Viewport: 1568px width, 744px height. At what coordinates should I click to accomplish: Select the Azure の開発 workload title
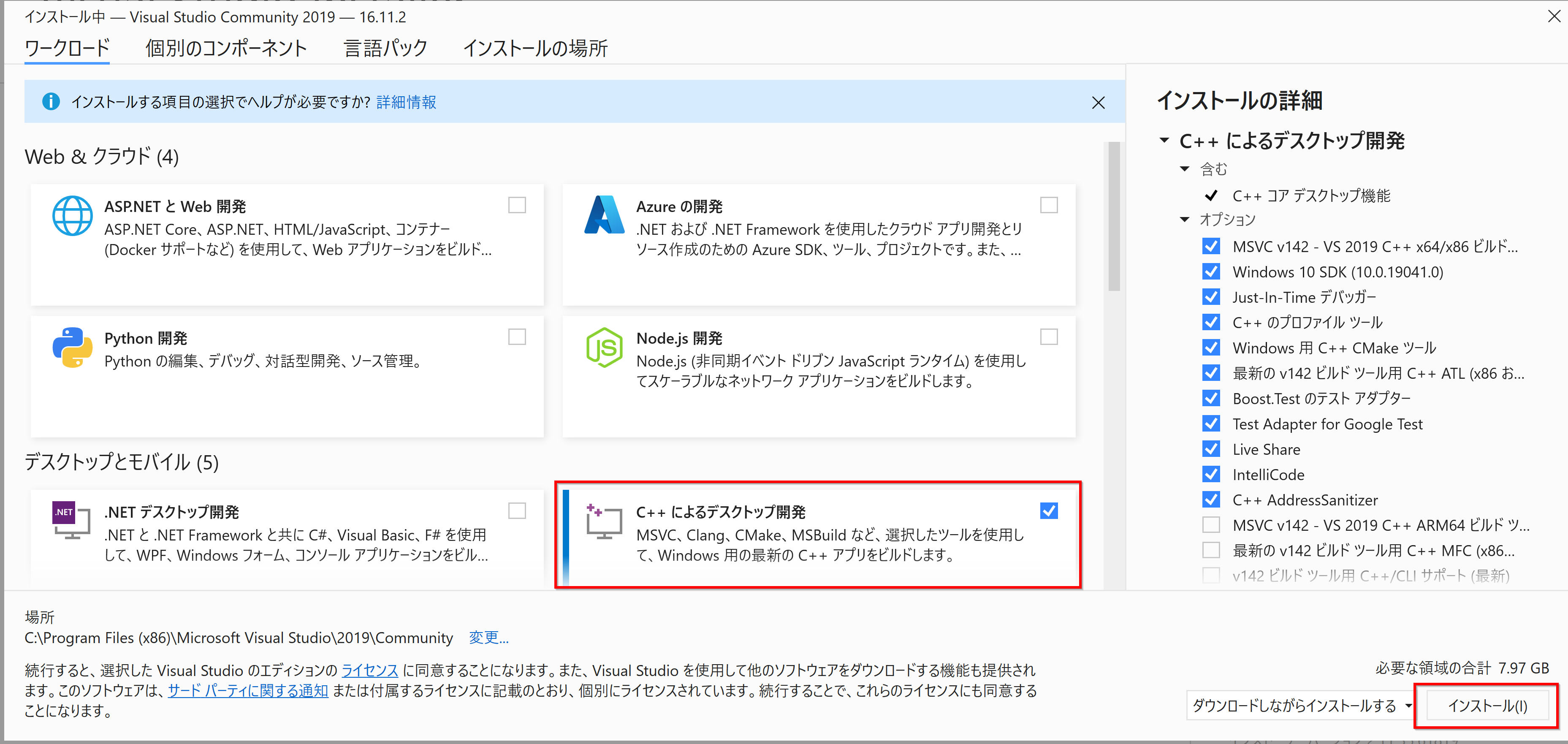coord(679,206)
